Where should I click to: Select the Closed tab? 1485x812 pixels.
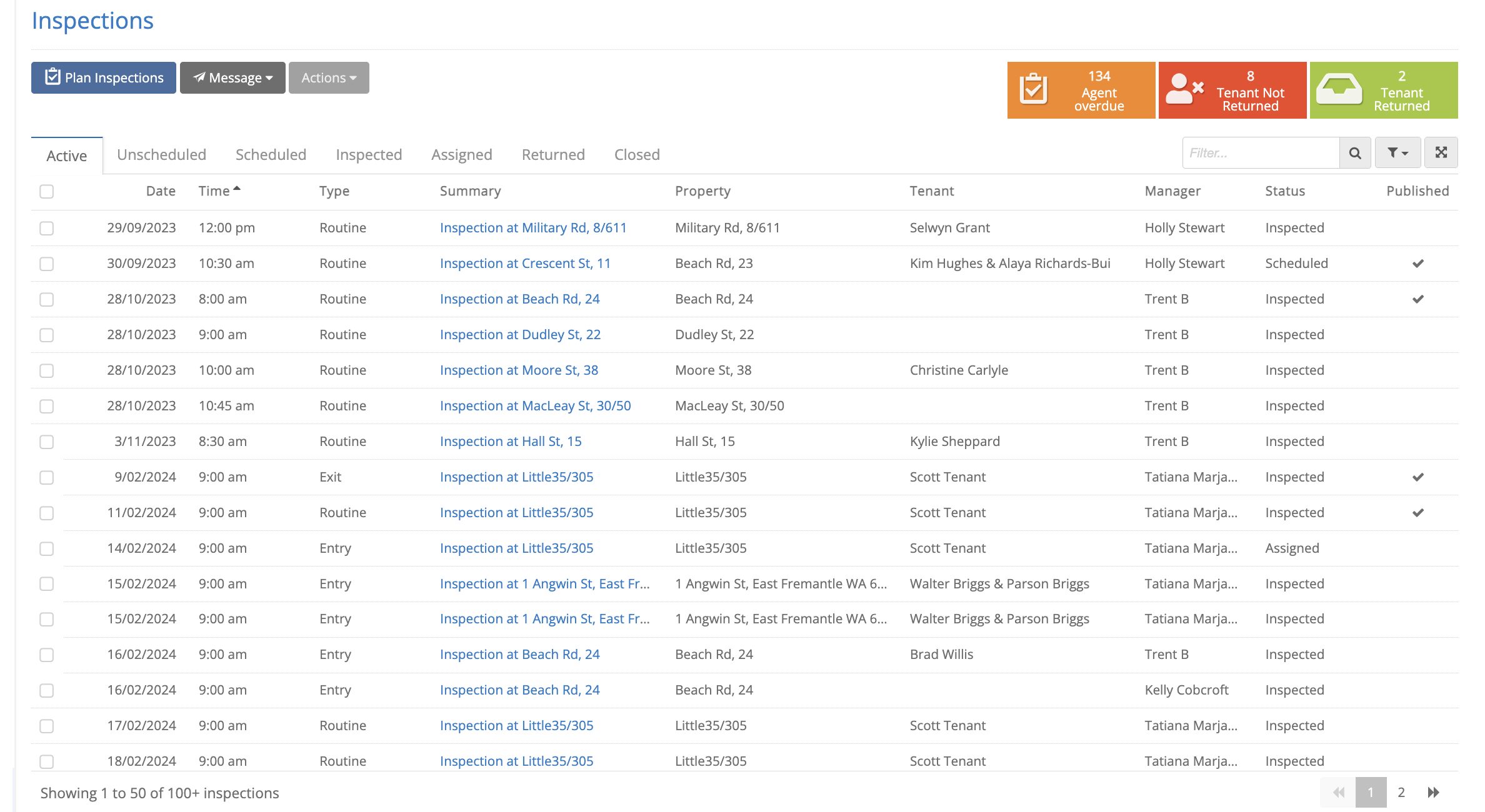(x=637, y=154)
